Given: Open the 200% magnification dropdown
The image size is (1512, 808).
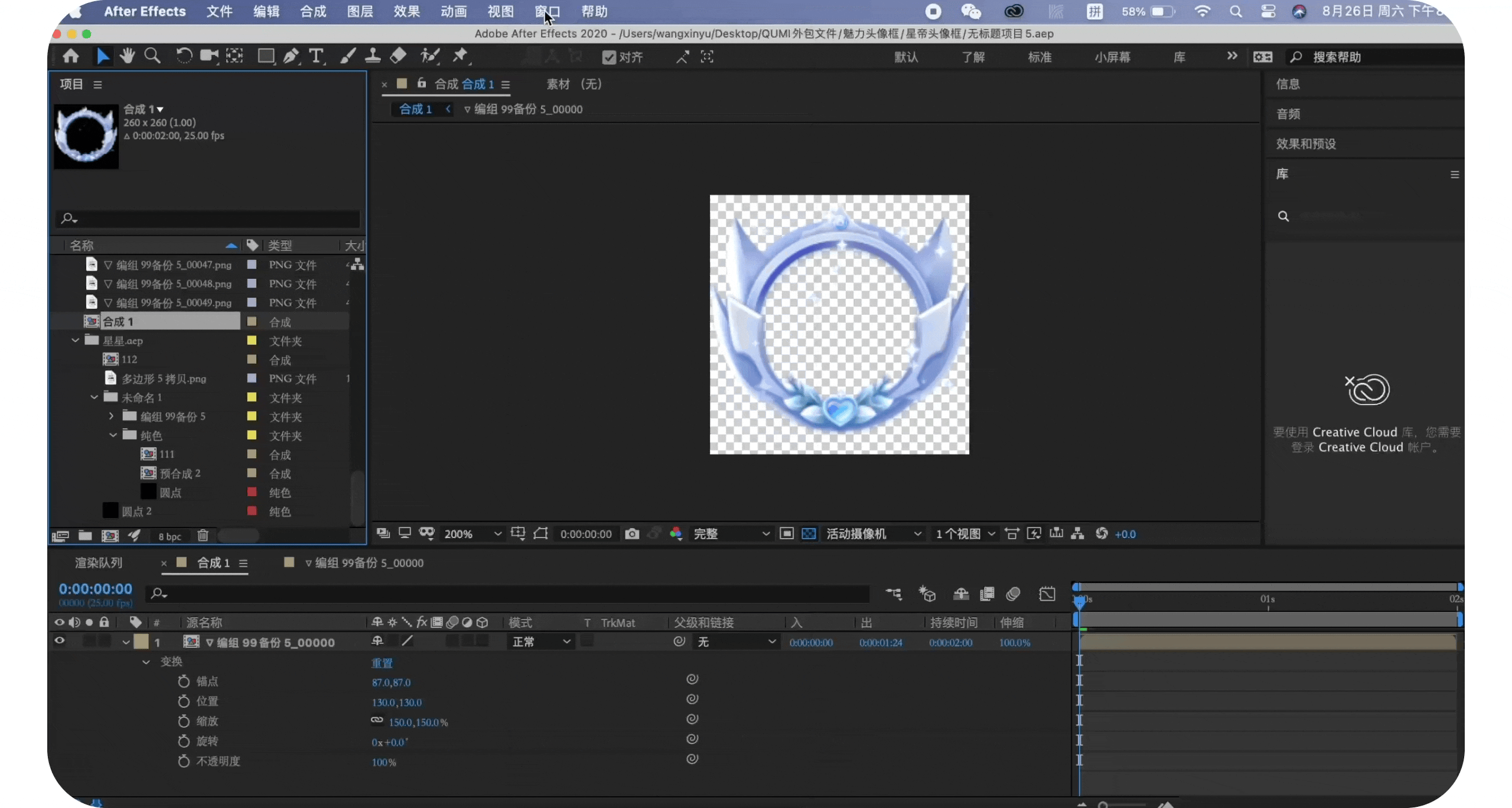Looking at the screenshot, I should (x=472, y=534).
